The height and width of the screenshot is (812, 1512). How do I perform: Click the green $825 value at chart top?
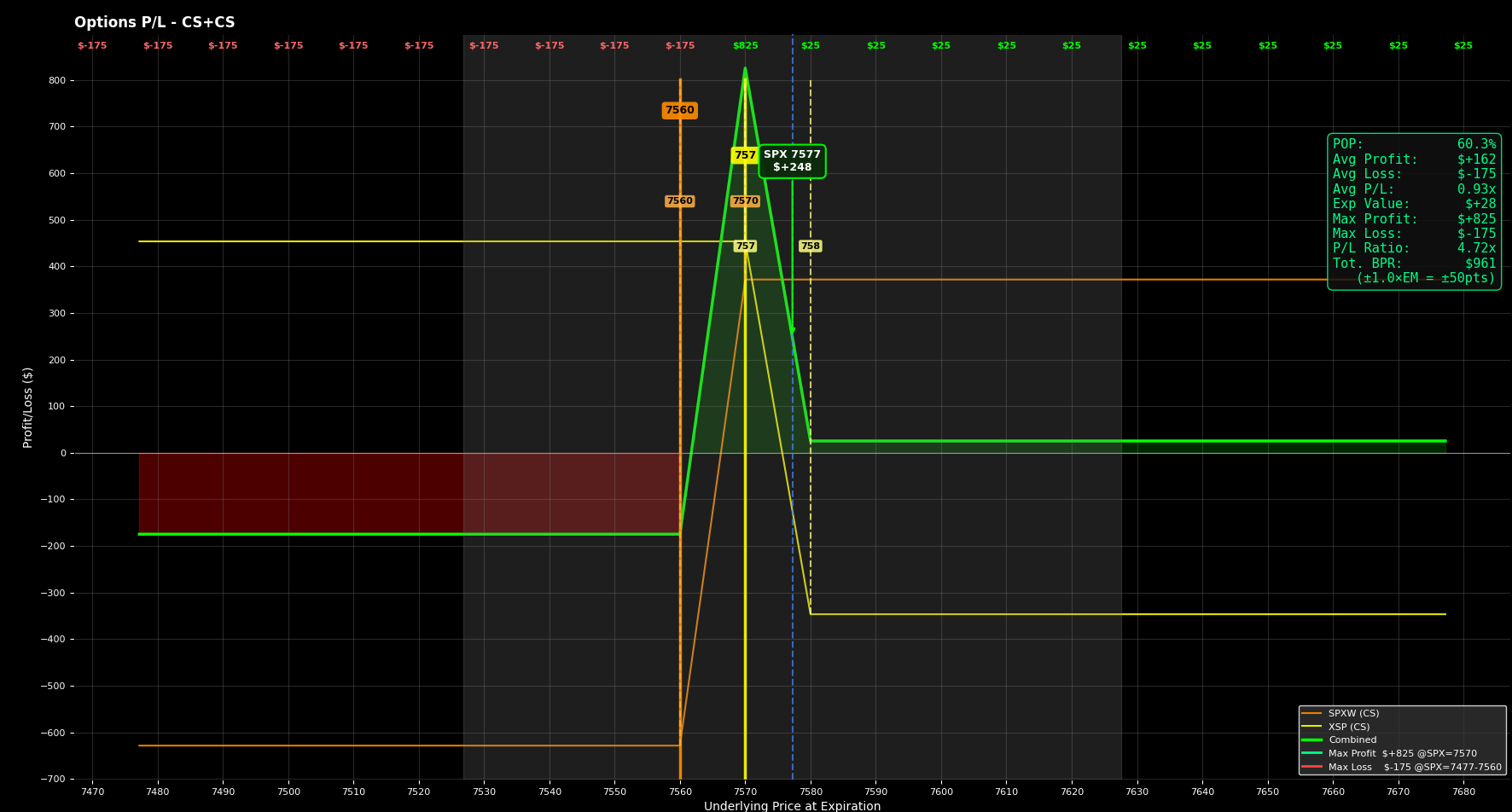point(745,46)
